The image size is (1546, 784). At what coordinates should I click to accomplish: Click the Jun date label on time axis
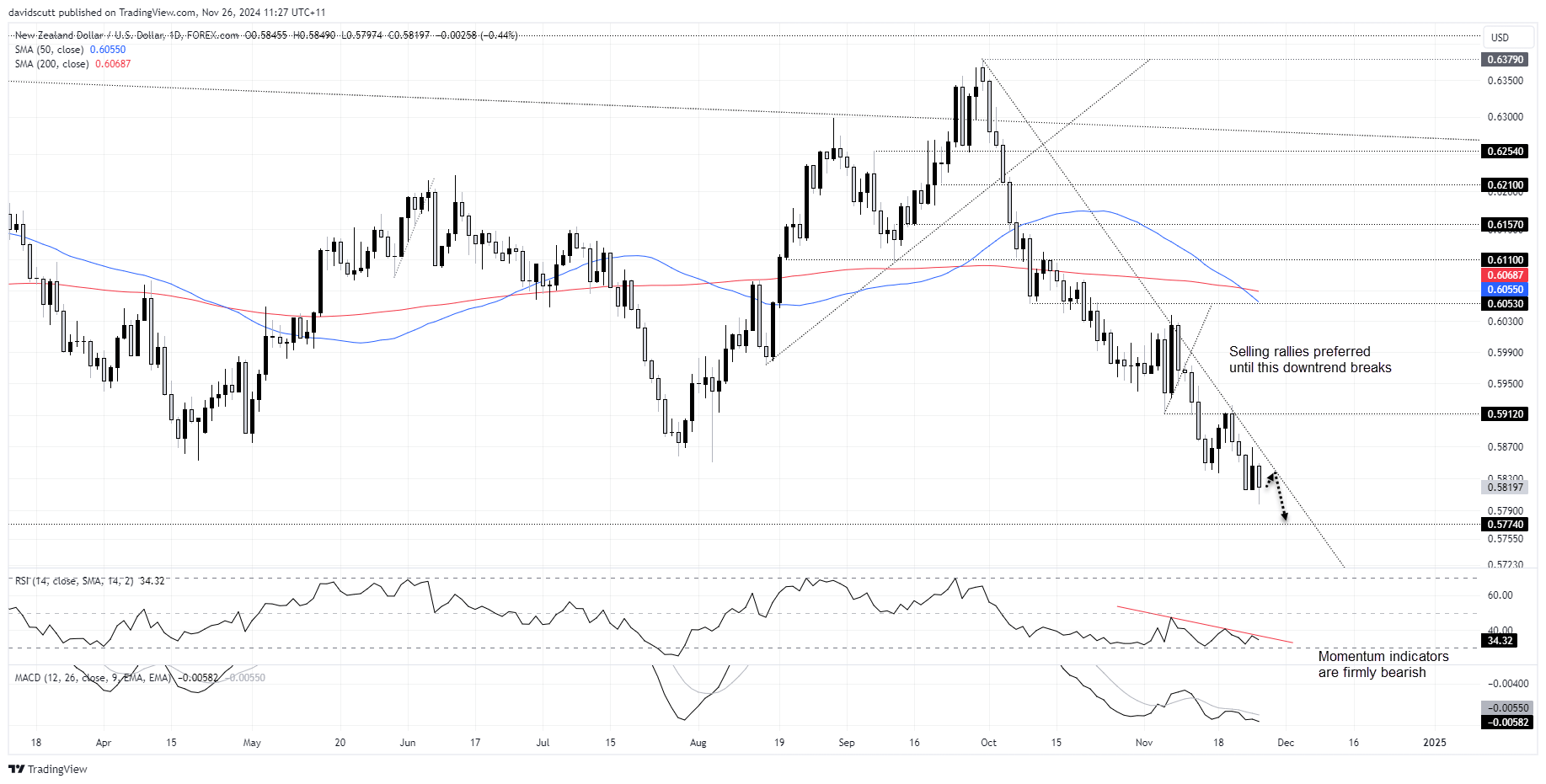pyautogui.click(x=408, y=743)
